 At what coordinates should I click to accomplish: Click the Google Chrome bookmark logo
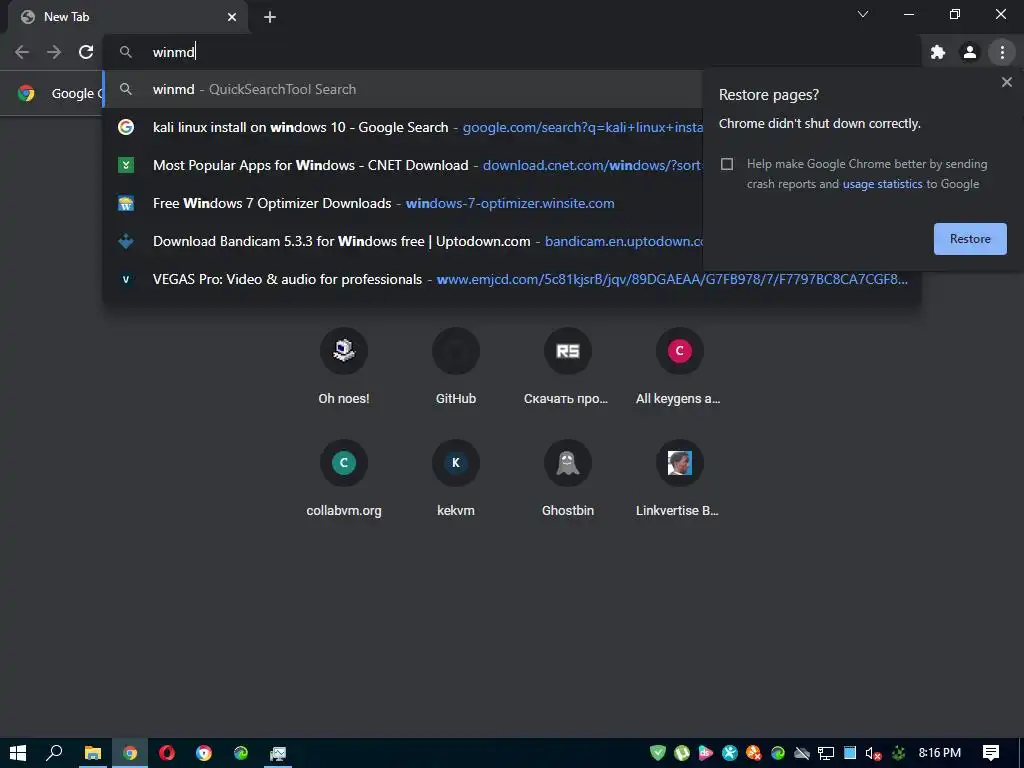tap(26, 93)
